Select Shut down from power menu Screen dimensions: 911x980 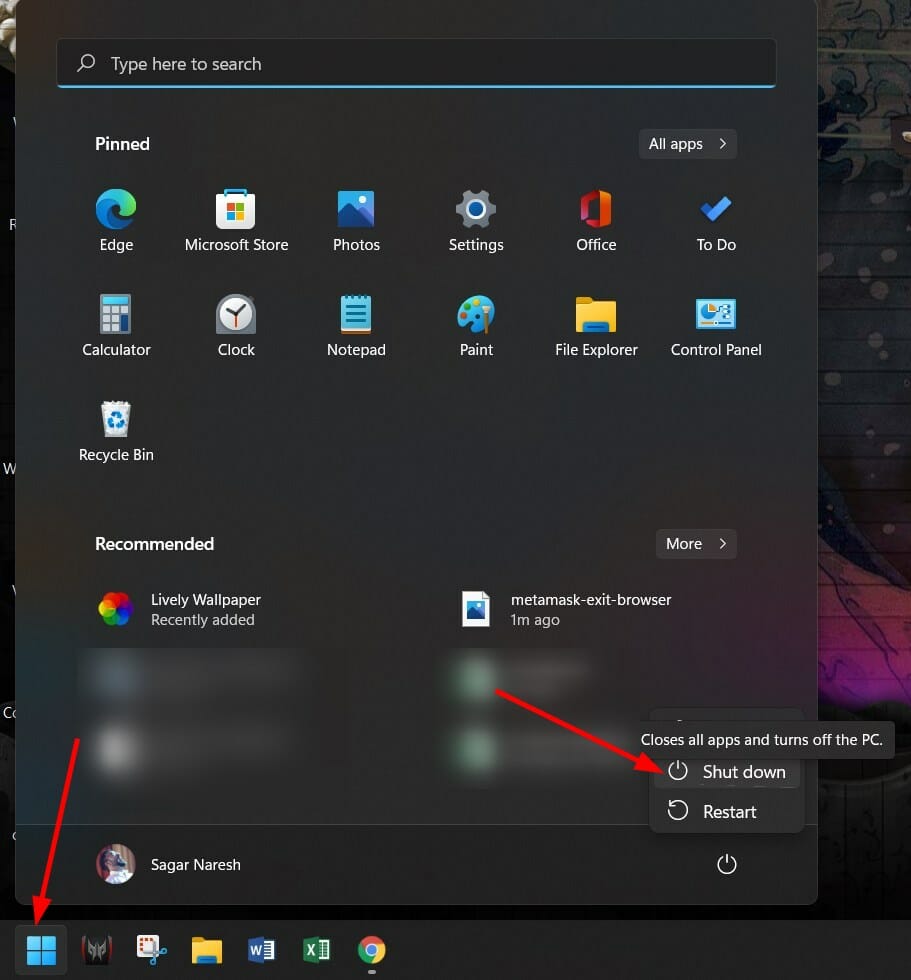[x=726, y=772]
